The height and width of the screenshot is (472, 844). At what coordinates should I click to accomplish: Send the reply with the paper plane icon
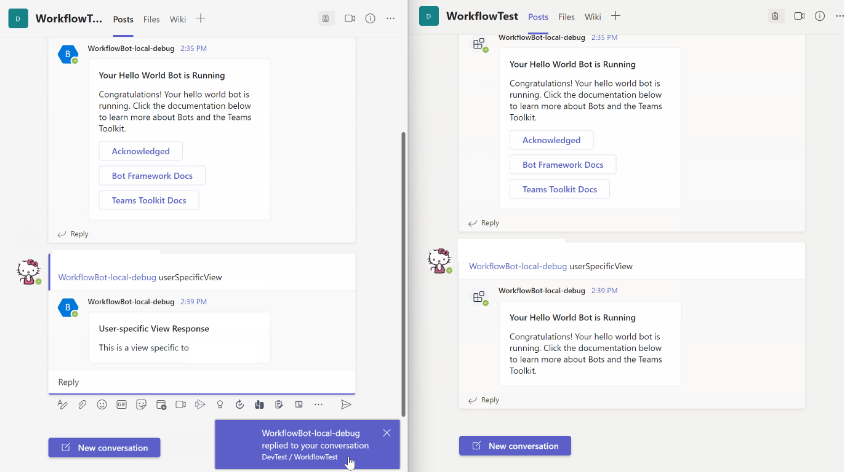pos(346,405)
